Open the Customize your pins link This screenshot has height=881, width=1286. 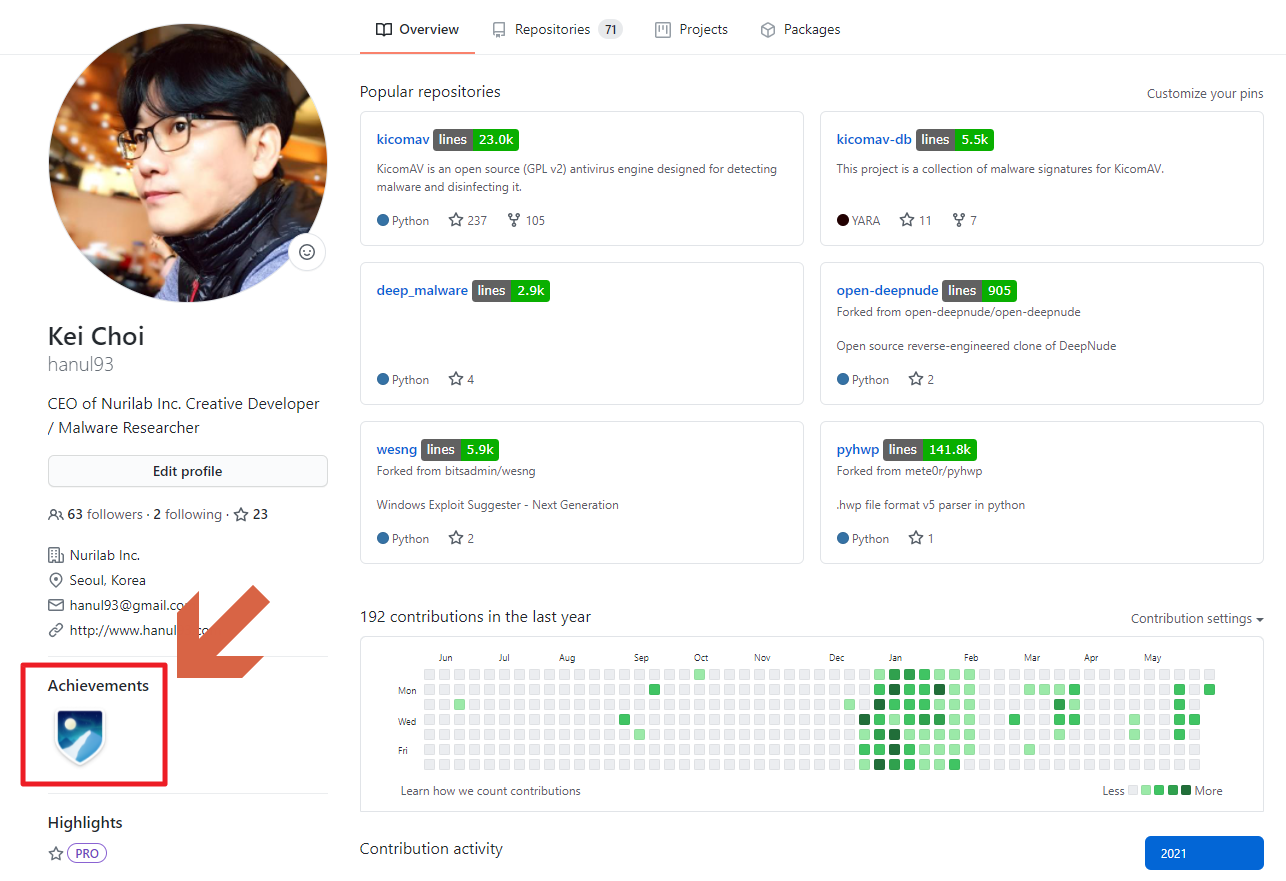pyautogui.click(x=1205, y=93)
